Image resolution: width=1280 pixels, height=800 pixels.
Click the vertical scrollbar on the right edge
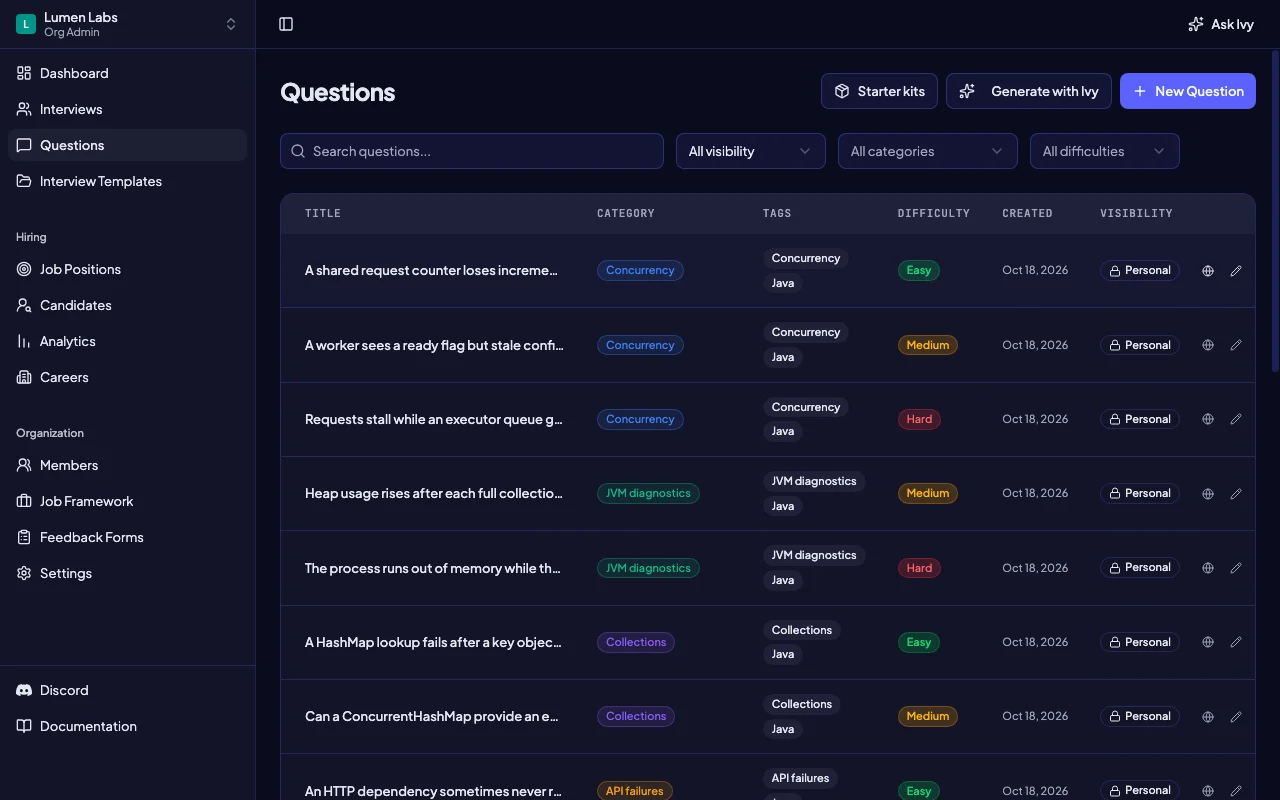pyautogui.click(x=1275, y=210)
